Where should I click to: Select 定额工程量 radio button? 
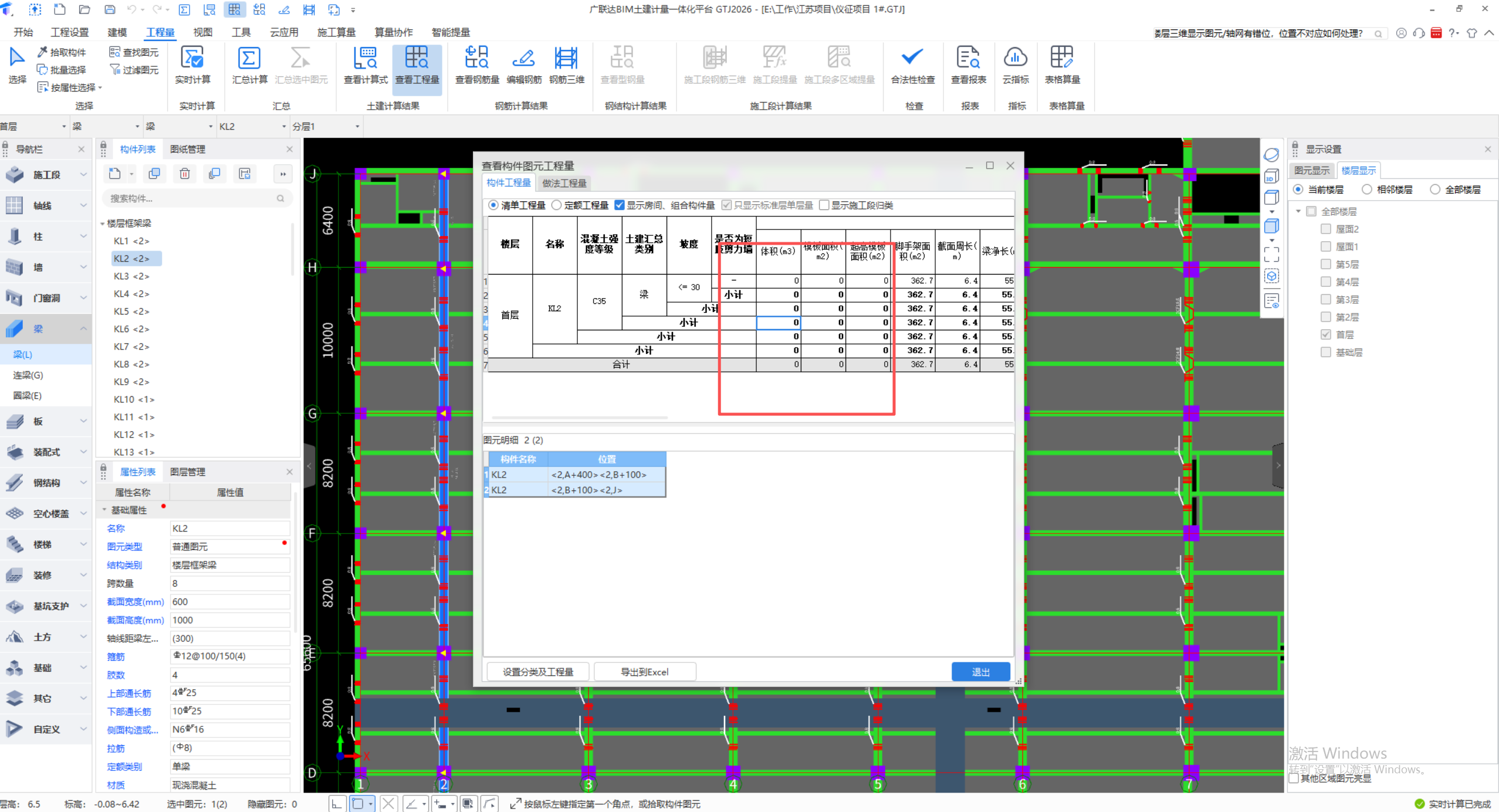556,205
